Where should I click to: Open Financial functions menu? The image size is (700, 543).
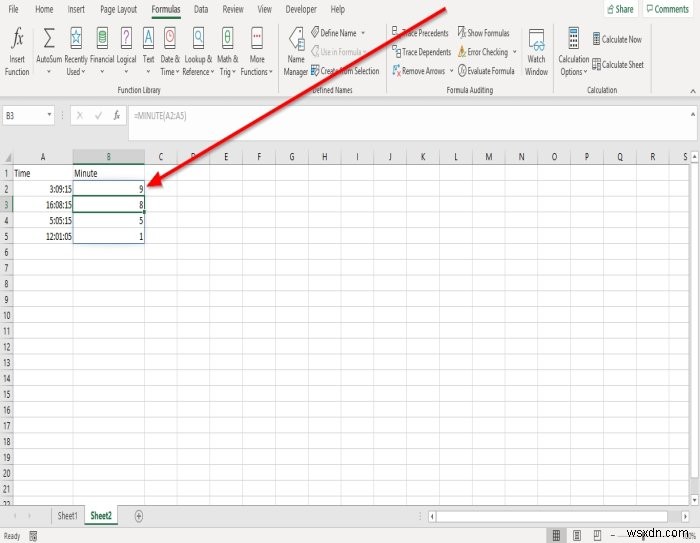[x=102, y=51]
